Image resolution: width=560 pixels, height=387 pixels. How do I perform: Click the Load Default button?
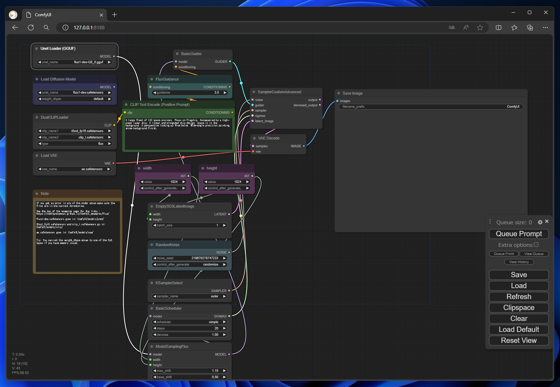(519, 330)
